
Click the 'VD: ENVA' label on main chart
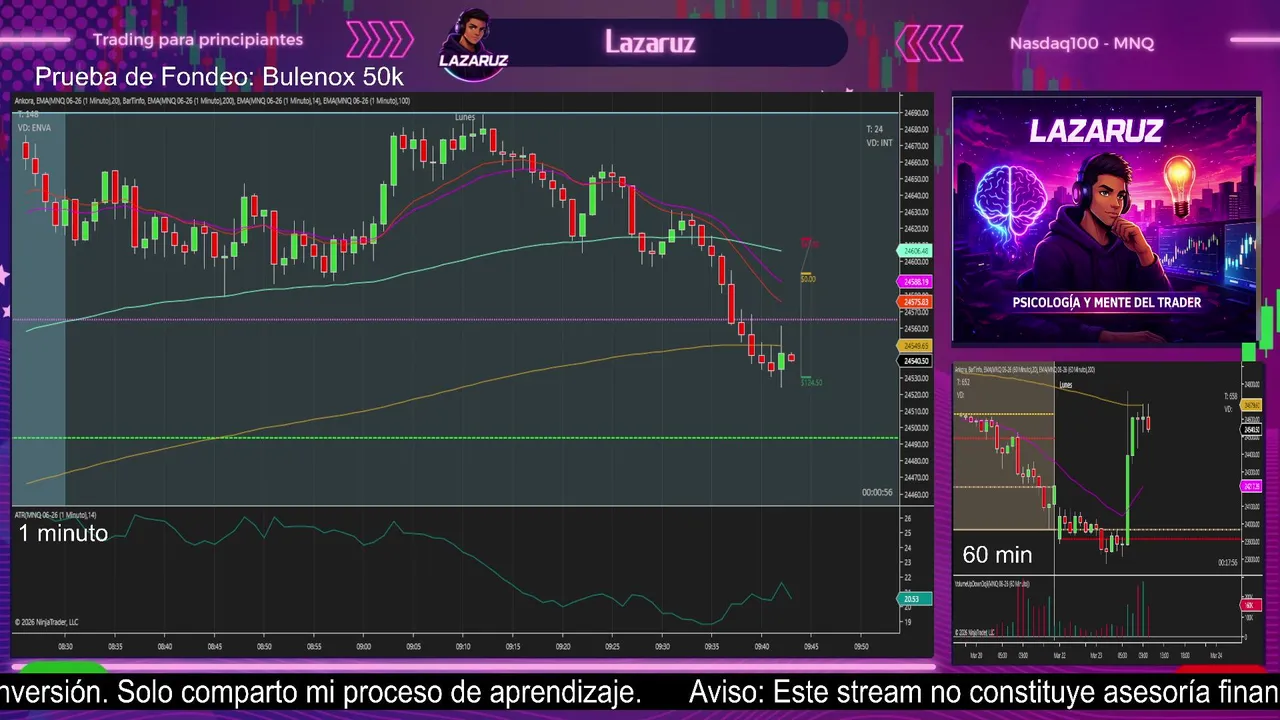point(34,128)
